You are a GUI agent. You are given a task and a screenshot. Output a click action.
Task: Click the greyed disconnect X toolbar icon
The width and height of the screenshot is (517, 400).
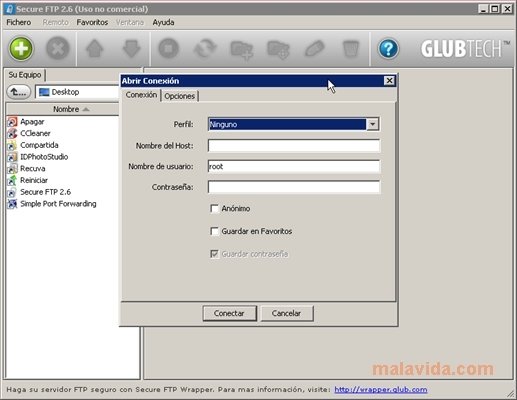tap(57, 49)
